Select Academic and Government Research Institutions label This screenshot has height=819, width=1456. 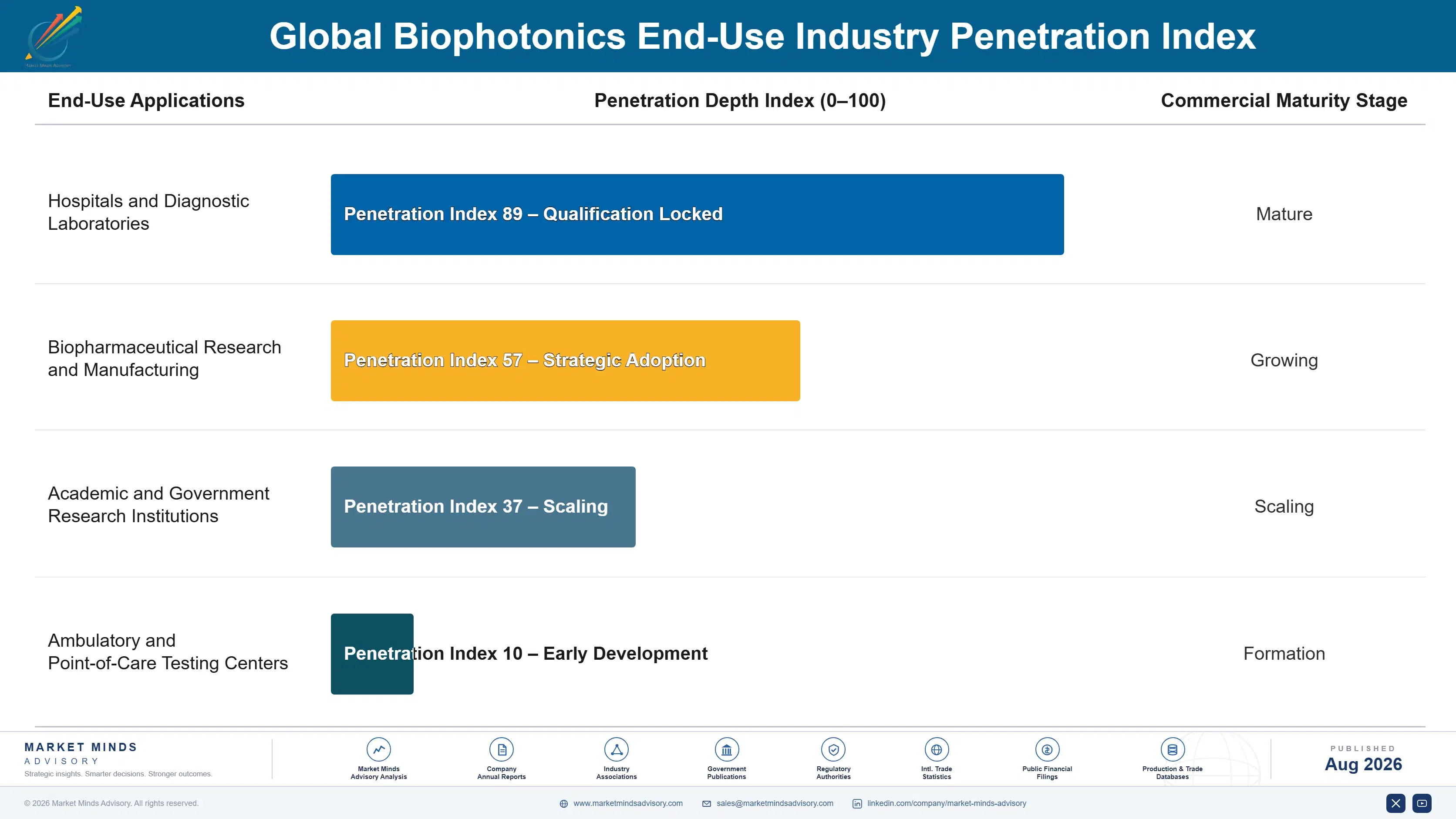(159, 505)
